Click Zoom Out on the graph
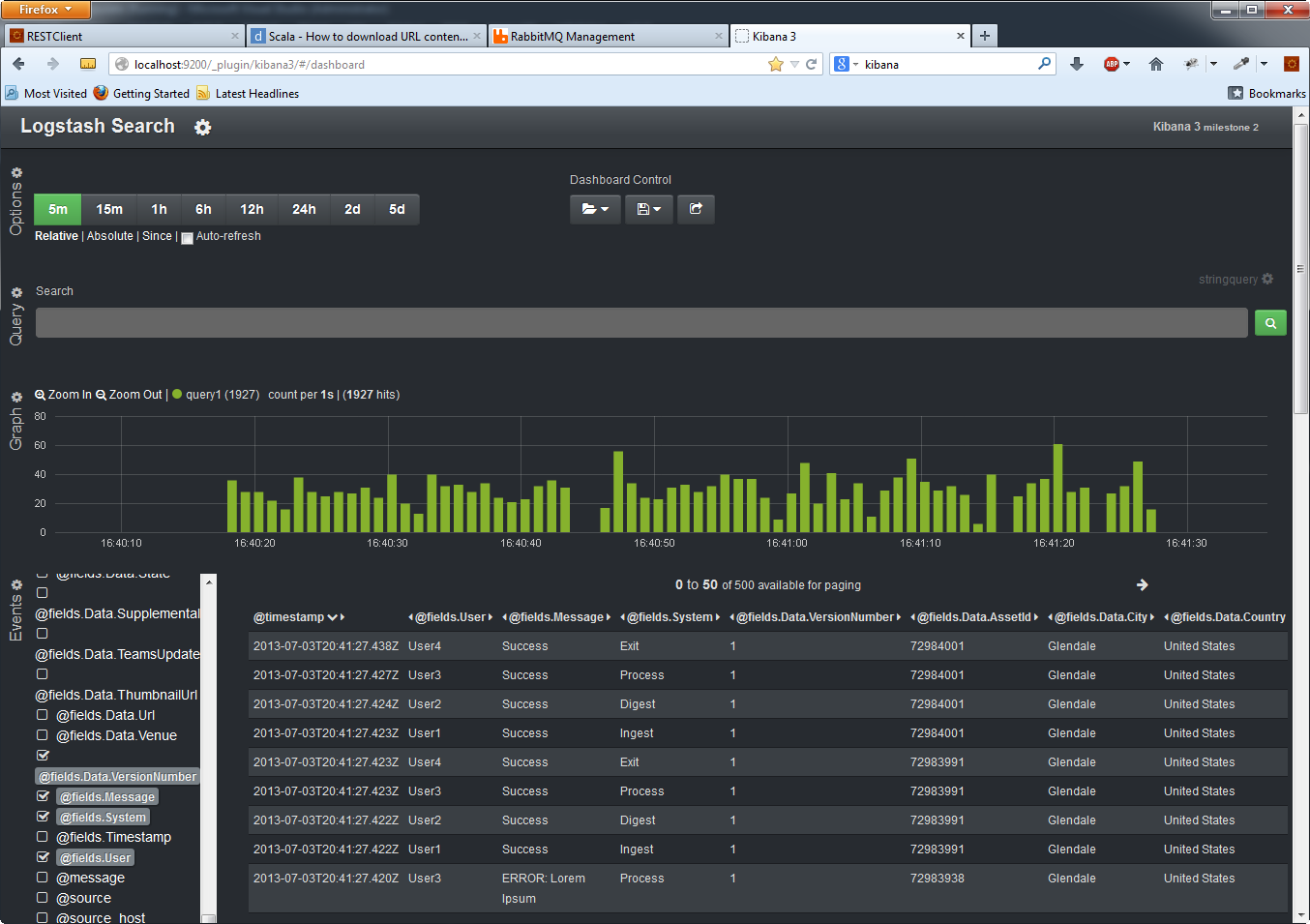The width and height of the screenshot is (1310, 924). point(129,395)
